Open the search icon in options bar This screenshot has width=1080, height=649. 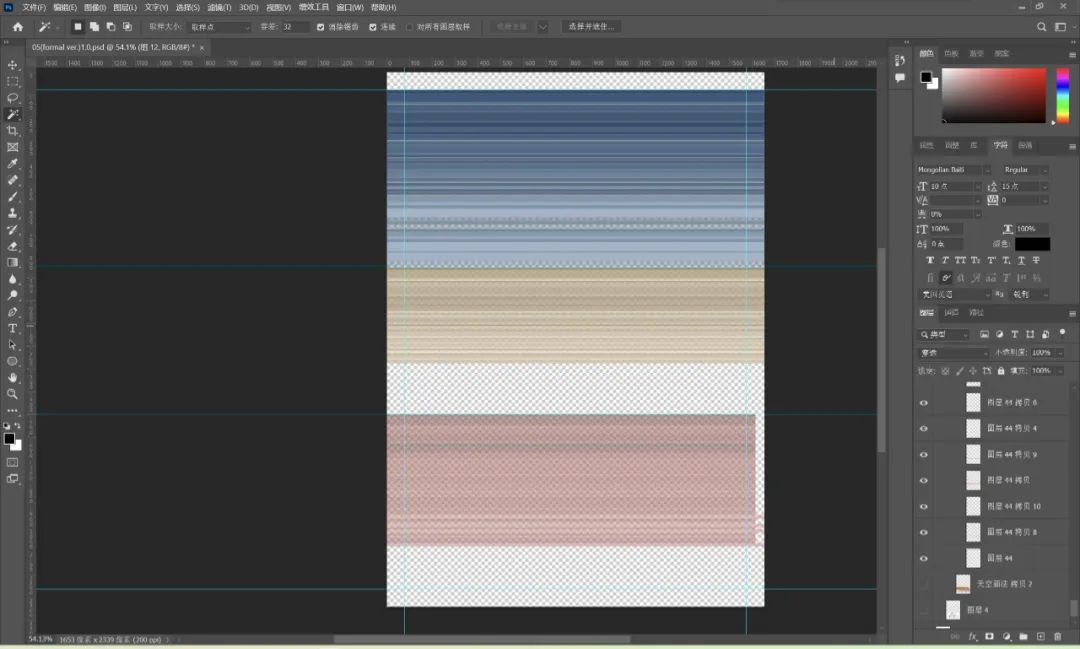(x=1041, y=27)
